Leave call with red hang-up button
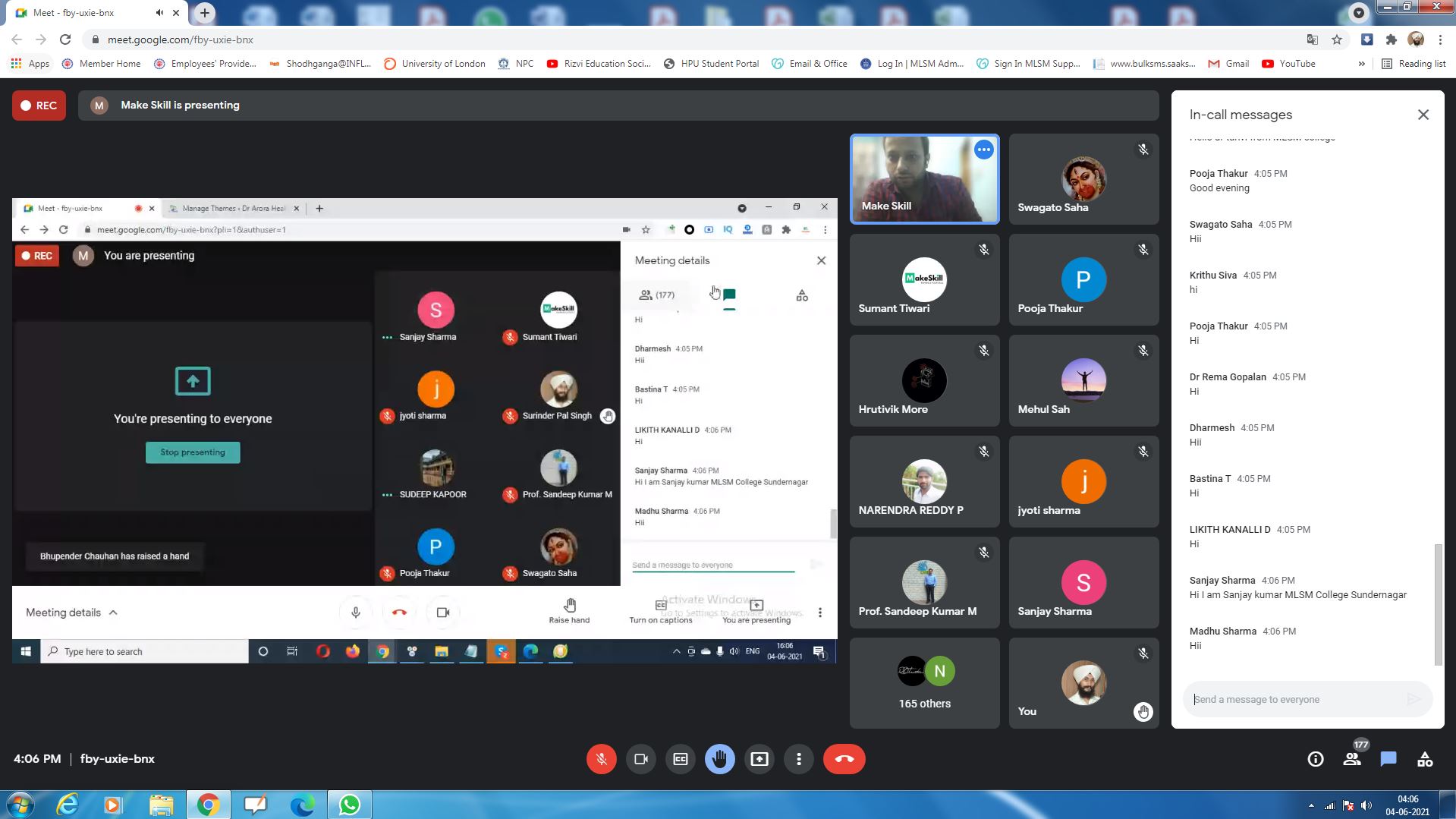1456x819 pixels. pyautogui.click(x=844, y=759)
